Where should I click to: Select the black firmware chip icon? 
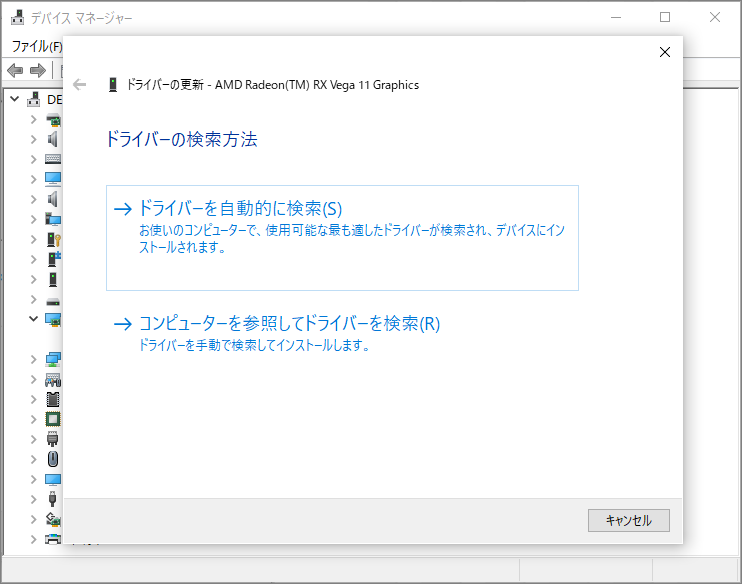pyautogui.click(x=53, y=399)
